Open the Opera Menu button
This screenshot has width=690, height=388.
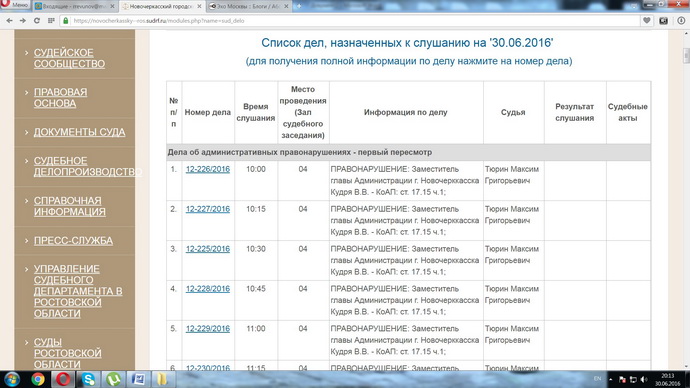click(x=15, y=5)
